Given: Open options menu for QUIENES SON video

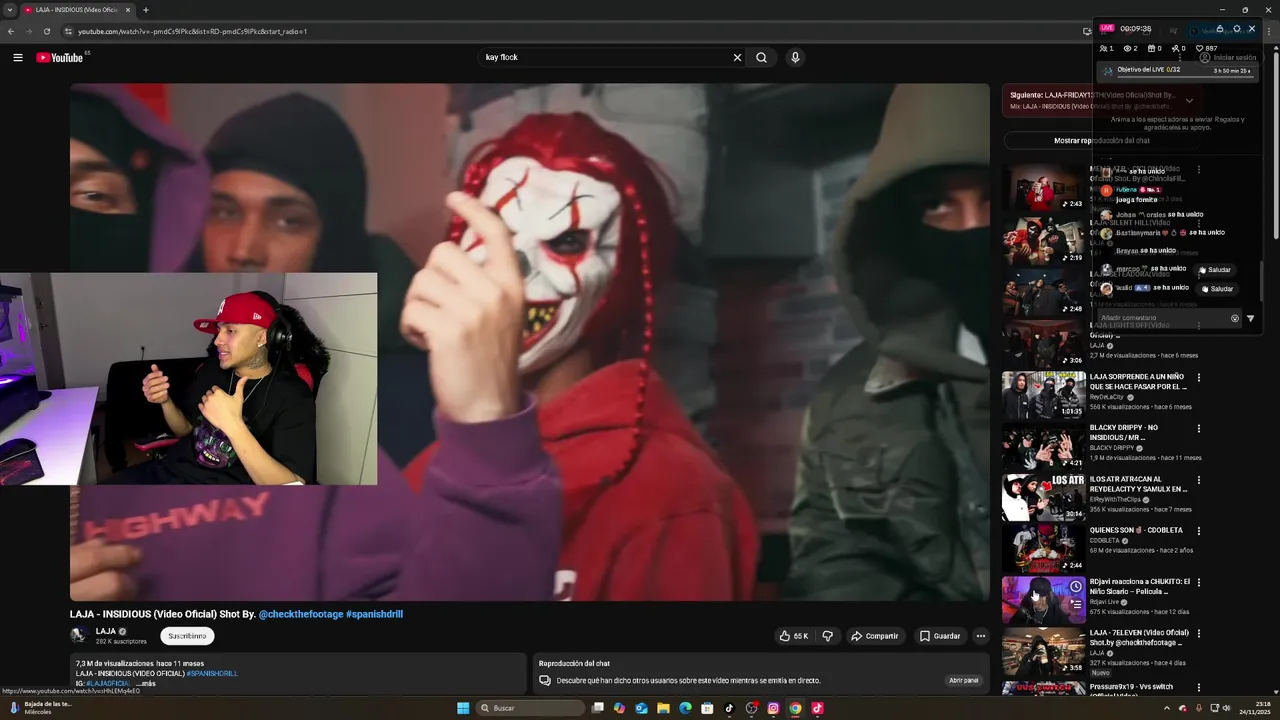Looking at the screenshot, I should (1199, 531).
